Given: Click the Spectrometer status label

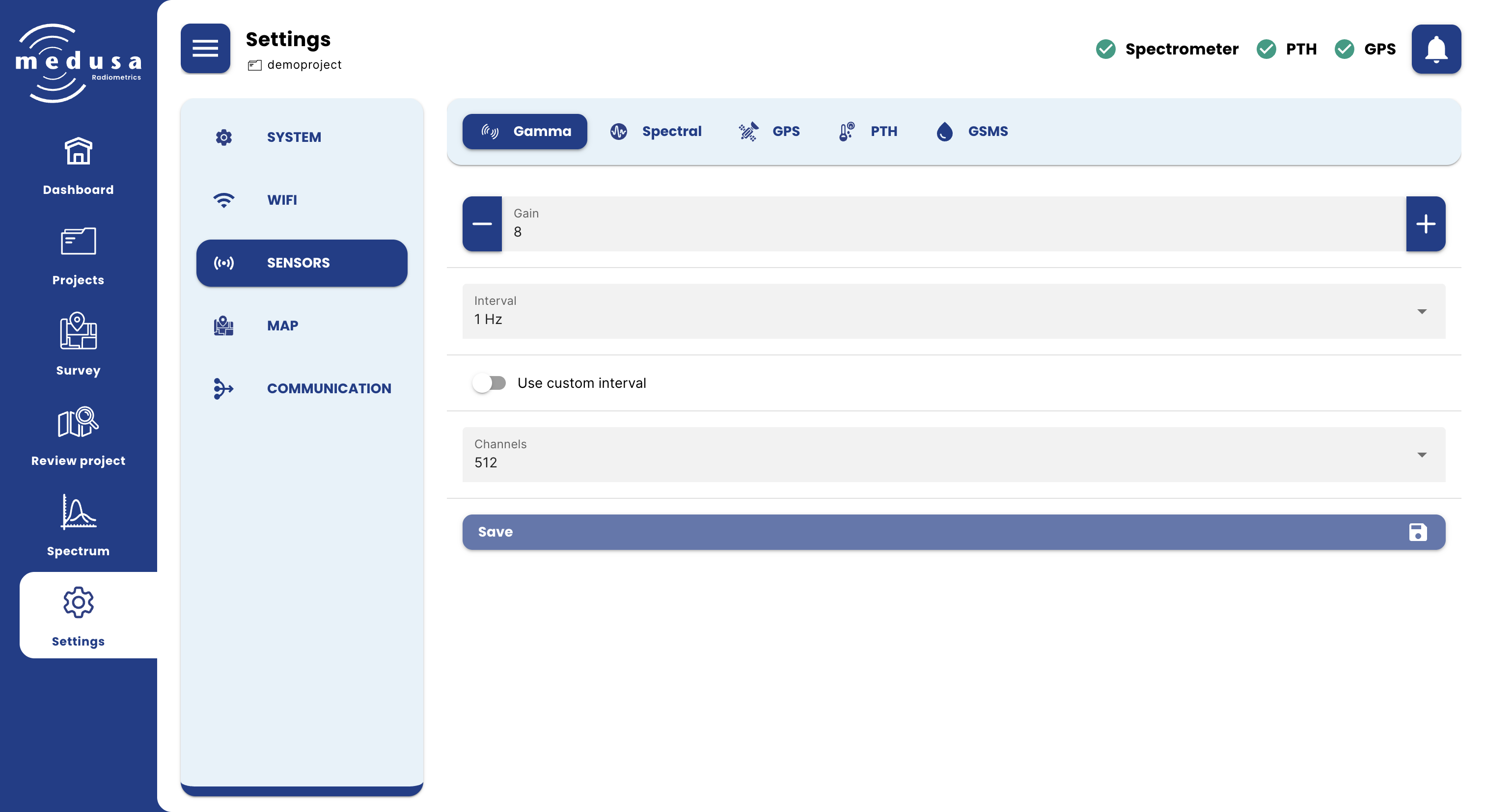Looking at the screenshot, I should tap(1182, 49).
